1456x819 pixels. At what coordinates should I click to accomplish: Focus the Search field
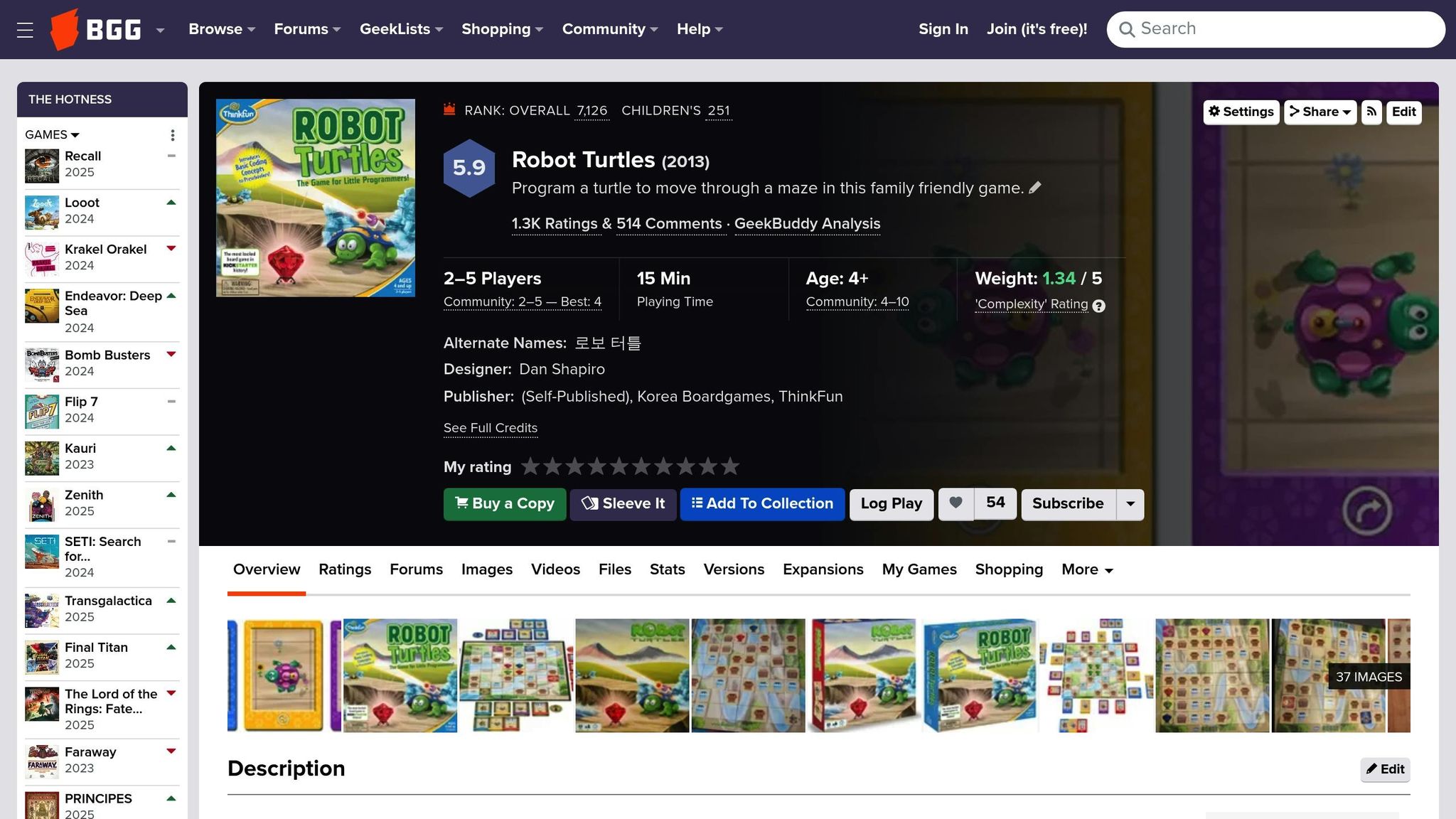(x=1275, y=29)
